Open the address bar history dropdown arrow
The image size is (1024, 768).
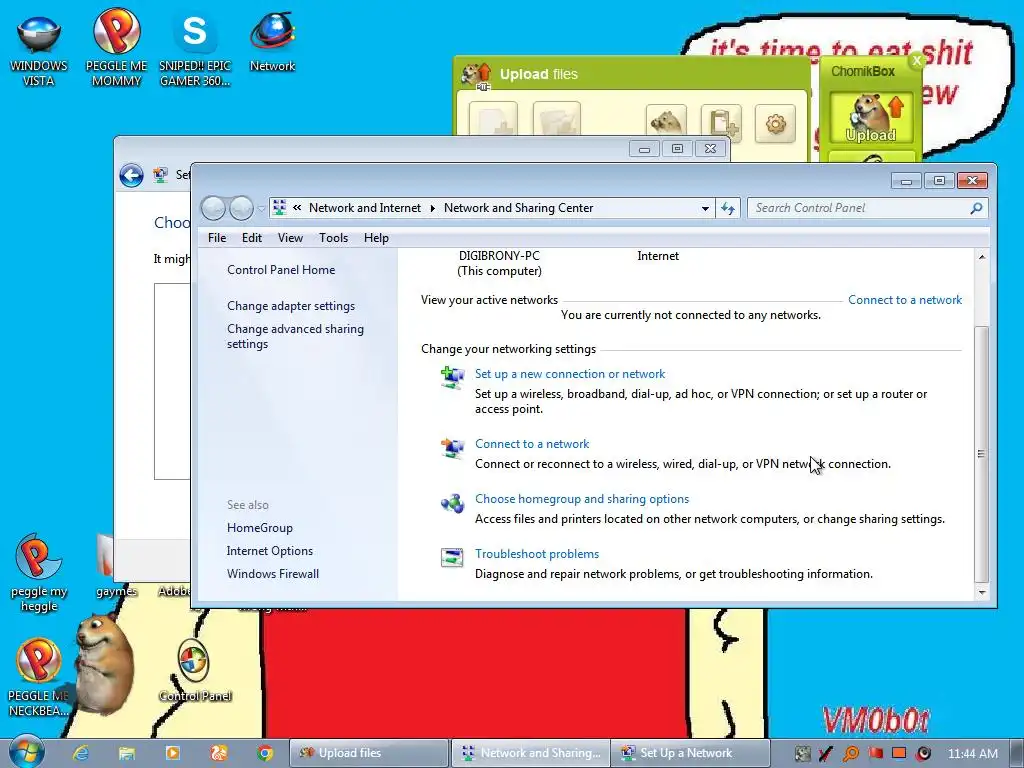(x=705, y=208)
